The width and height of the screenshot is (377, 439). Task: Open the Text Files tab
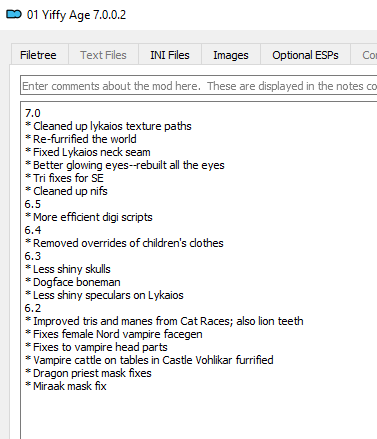tap(103, 55)
